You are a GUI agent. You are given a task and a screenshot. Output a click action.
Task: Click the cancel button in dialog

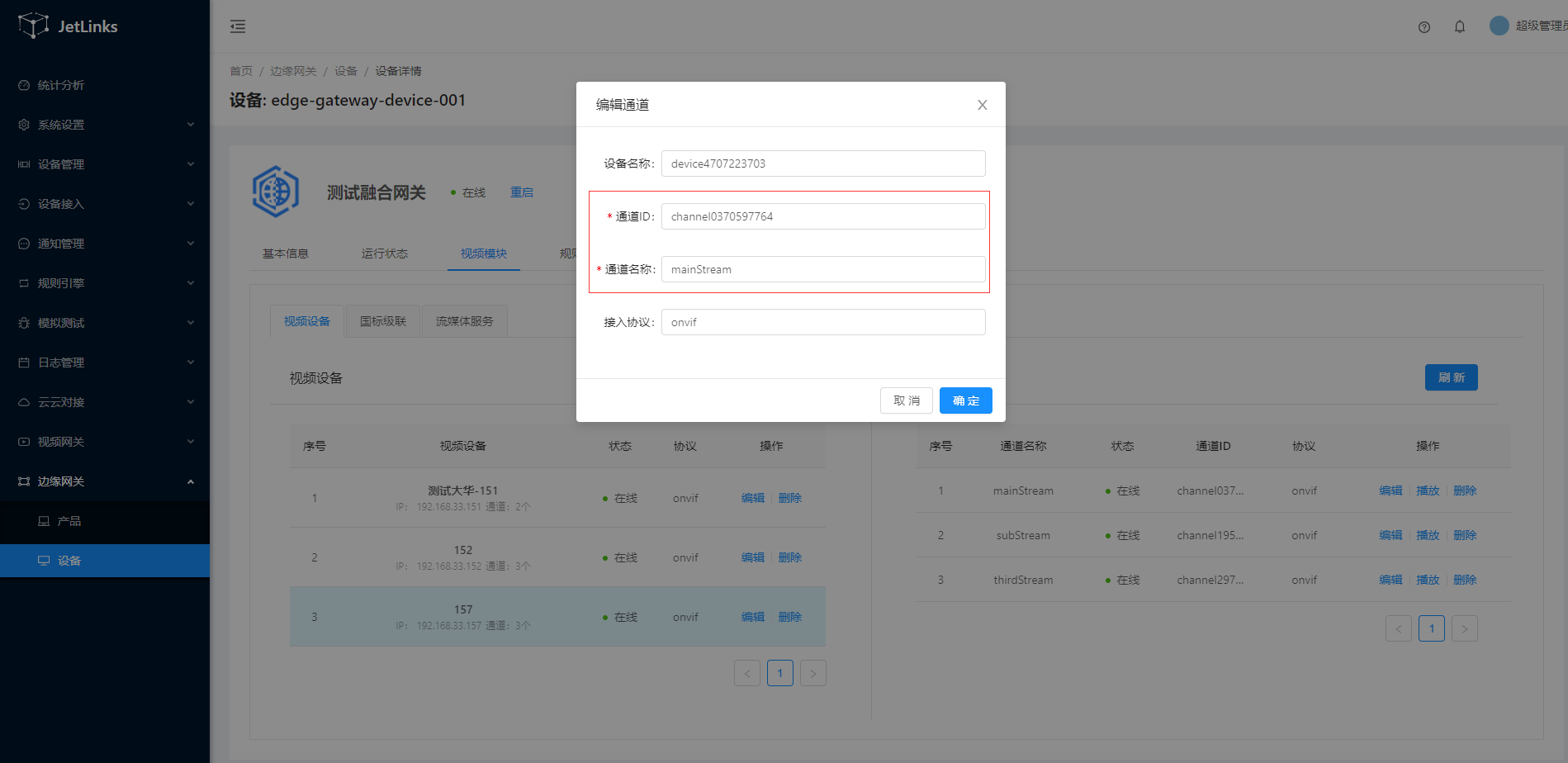tap(906, 400)
